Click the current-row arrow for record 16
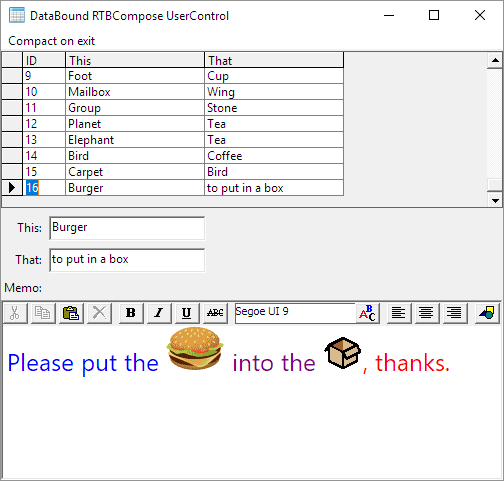Screen dimensions: 504x481 12,188
